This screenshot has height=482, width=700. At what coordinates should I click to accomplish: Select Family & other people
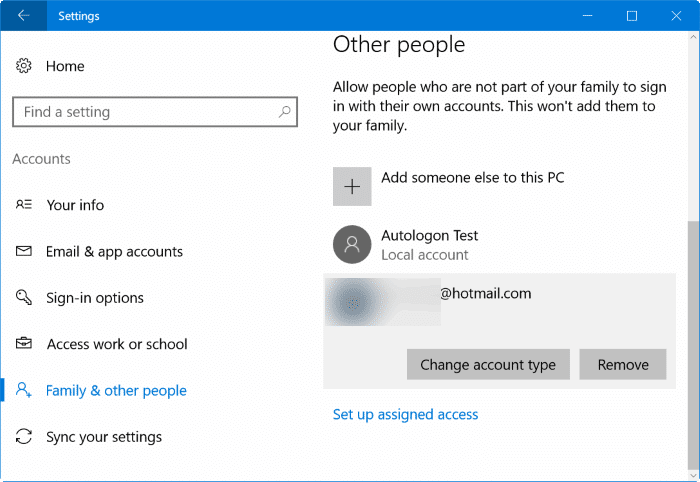pyautogui.click(x=116, y=391)
